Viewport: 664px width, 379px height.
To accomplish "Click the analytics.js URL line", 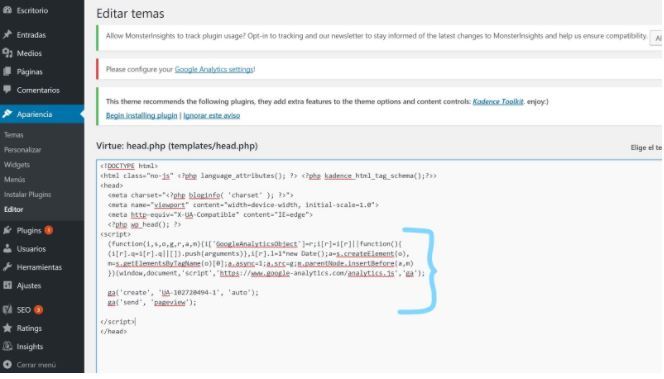I will pyautogui.click(x=266, y=273).
